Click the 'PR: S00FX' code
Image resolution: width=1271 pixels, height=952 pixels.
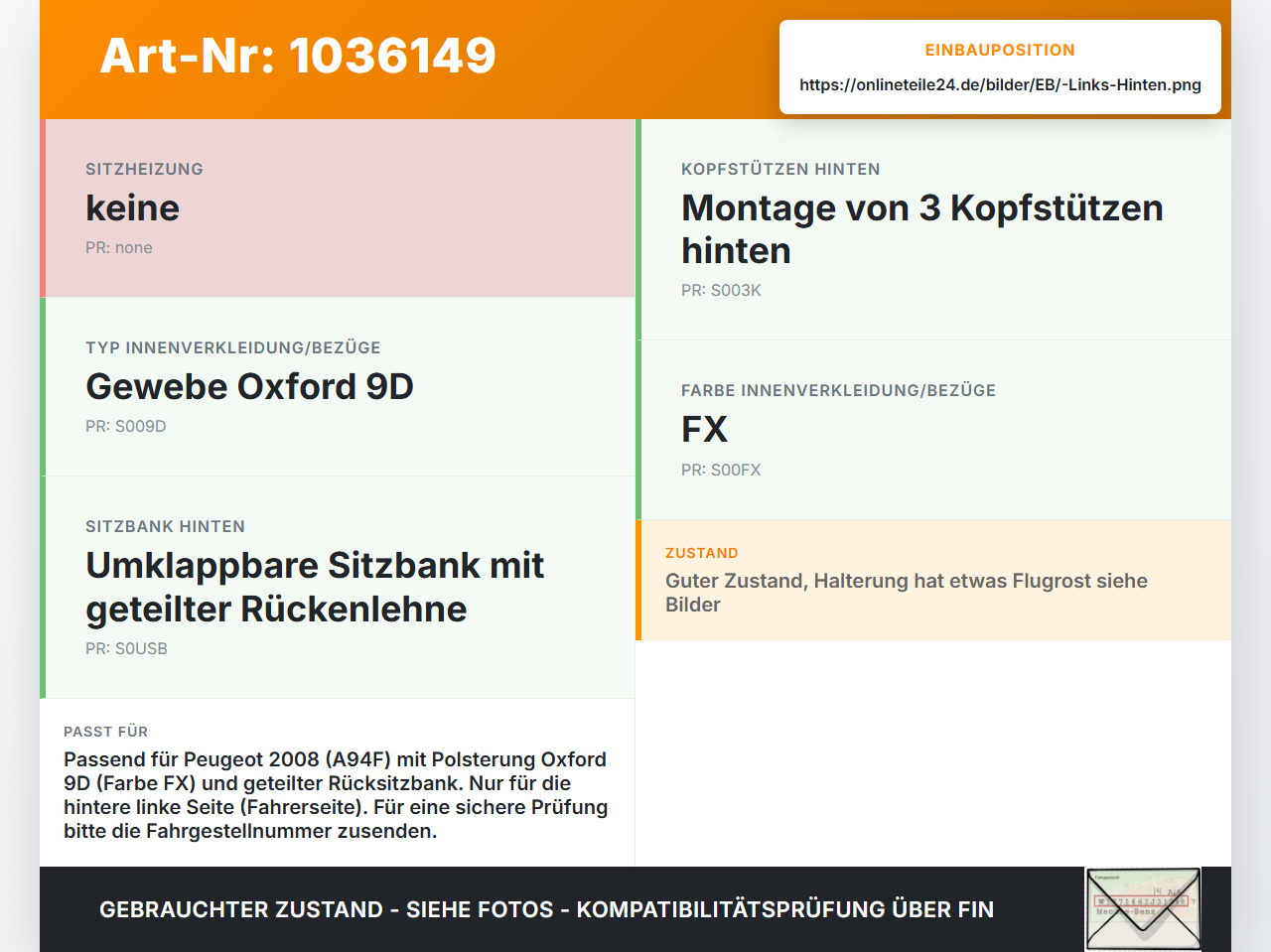click(x=721, y=470)
